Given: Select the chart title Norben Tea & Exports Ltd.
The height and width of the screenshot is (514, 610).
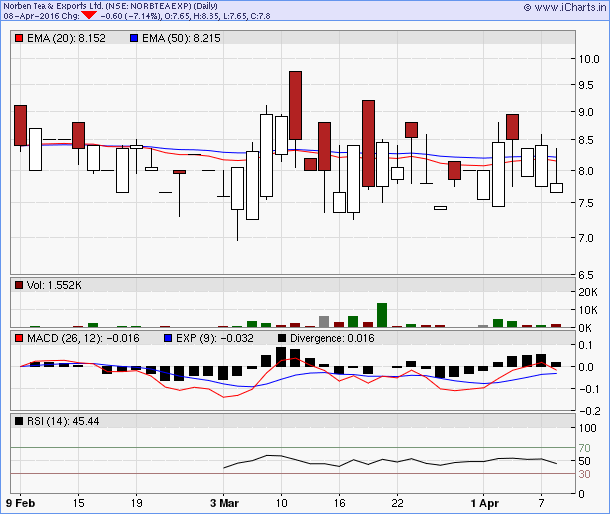Looking at the screenshot, I should point(53,6).
